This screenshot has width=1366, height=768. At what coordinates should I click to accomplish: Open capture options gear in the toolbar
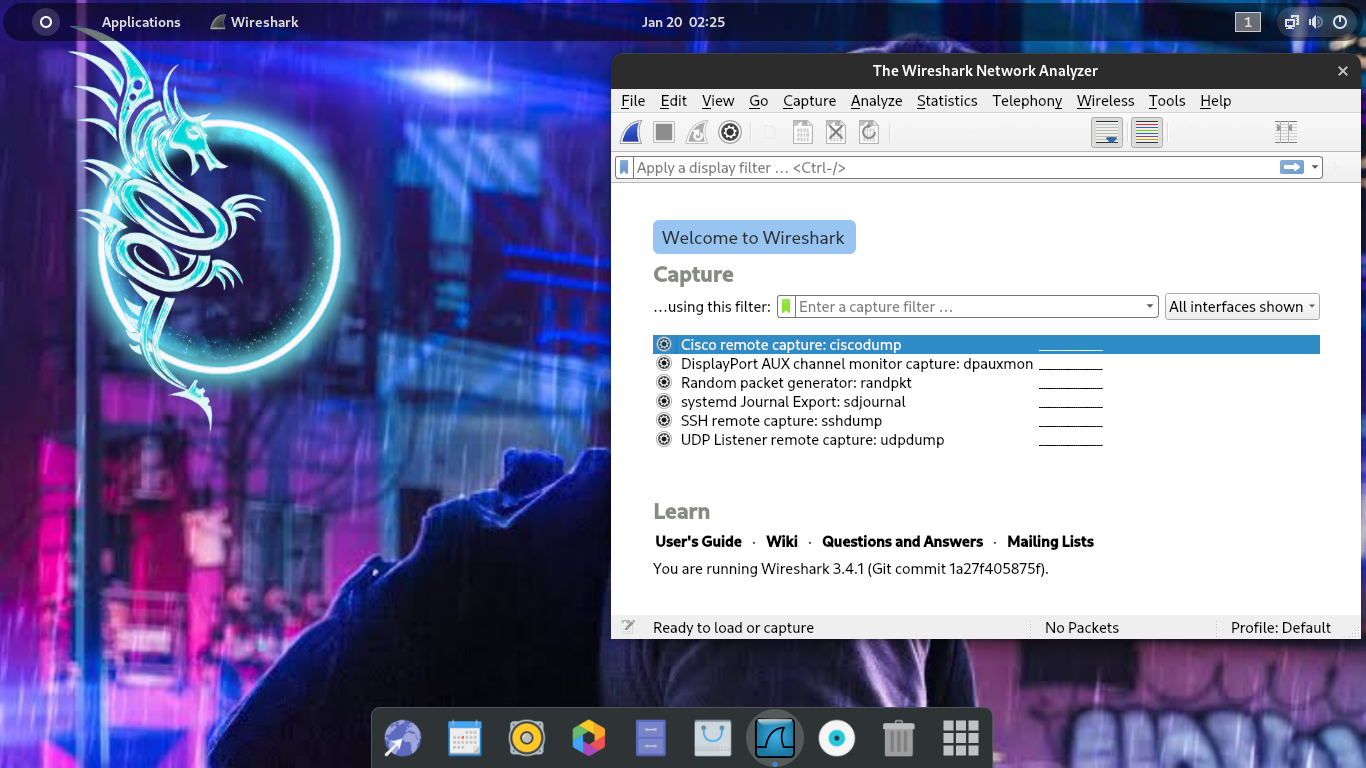pos(730,132)
